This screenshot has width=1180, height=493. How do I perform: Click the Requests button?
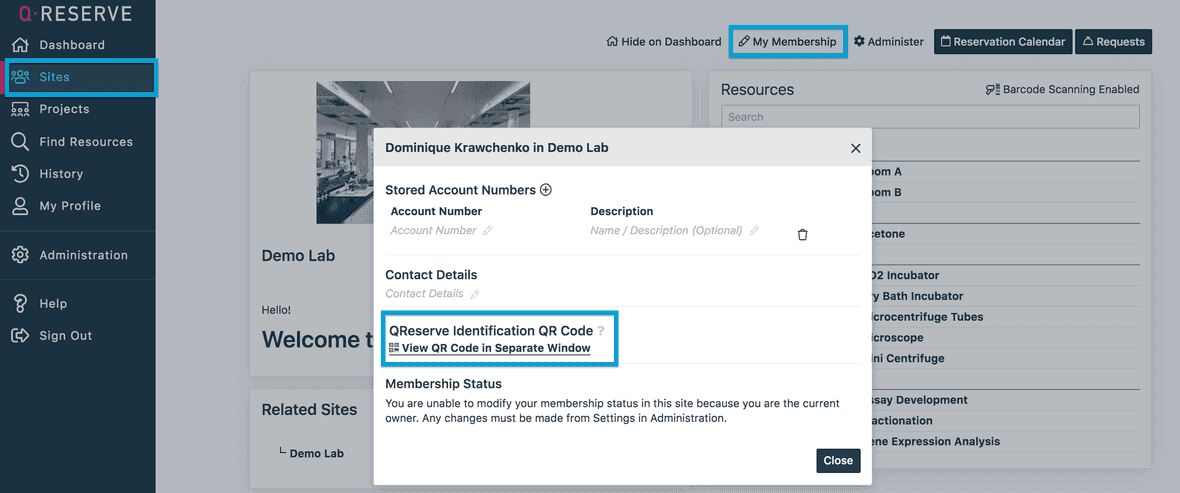1113,42
